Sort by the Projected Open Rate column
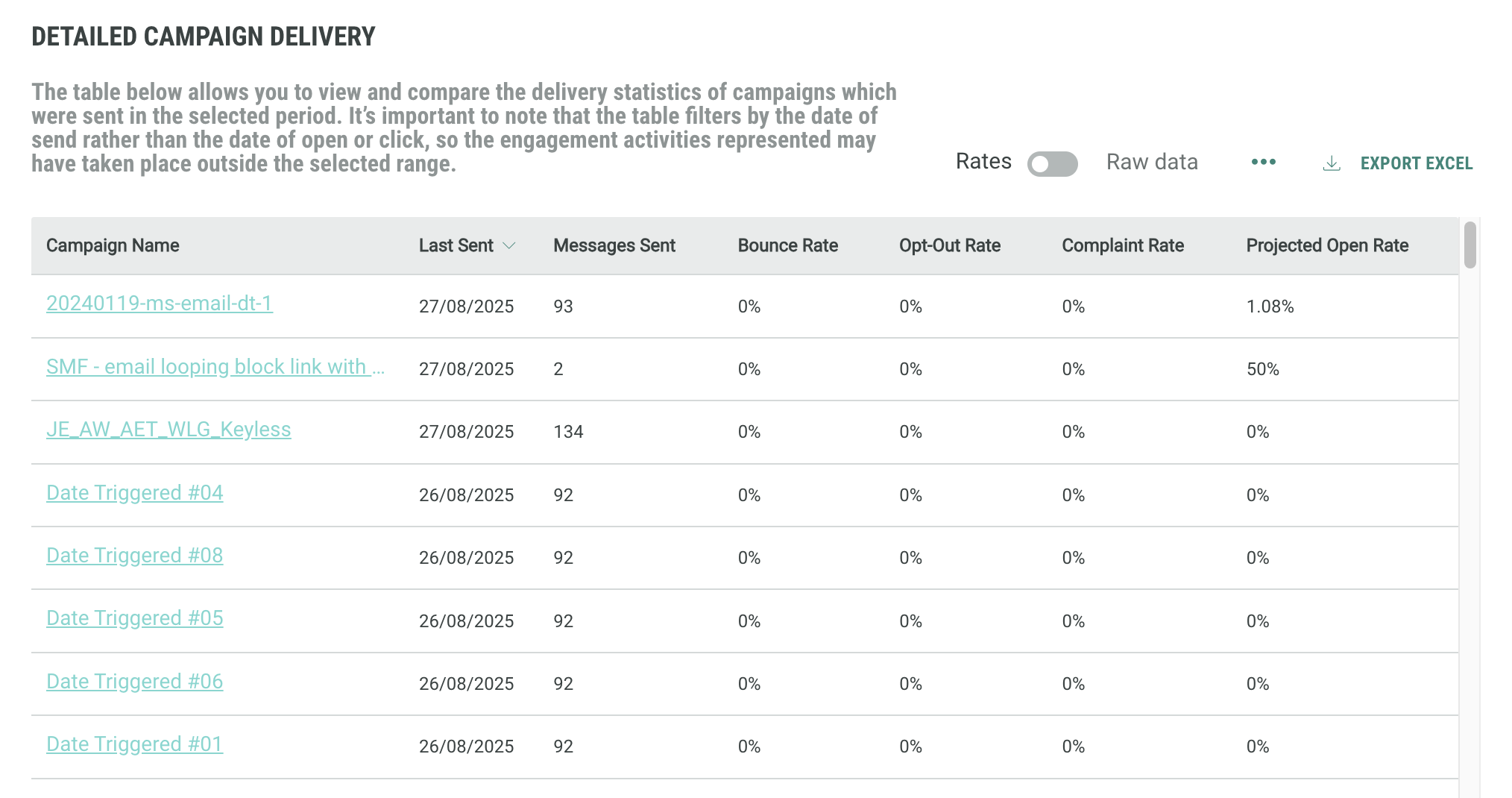This screenshot has width=1512, height=798. (1327, 245)
